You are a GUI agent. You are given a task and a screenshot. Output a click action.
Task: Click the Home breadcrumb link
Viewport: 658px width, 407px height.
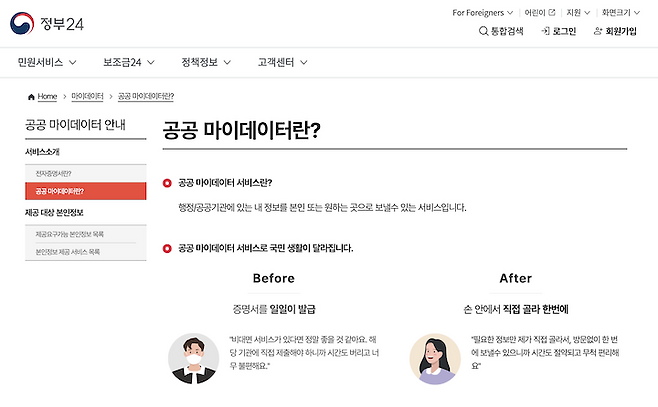47,97
